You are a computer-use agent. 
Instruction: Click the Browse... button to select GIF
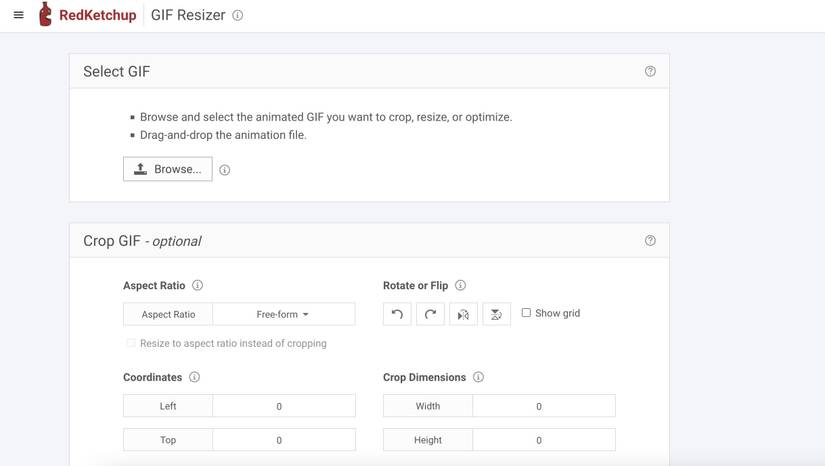pyautogui.click(x=168, y=169)
